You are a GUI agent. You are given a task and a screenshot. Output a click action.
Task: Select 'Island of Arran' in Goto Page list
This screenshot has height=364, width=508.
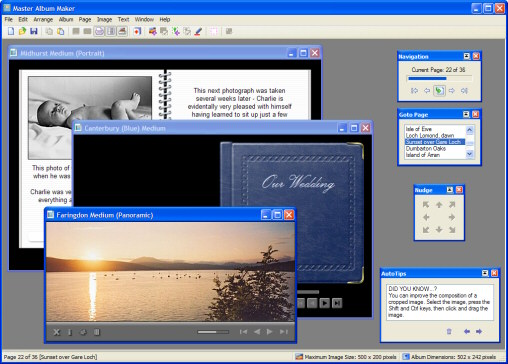435,155
